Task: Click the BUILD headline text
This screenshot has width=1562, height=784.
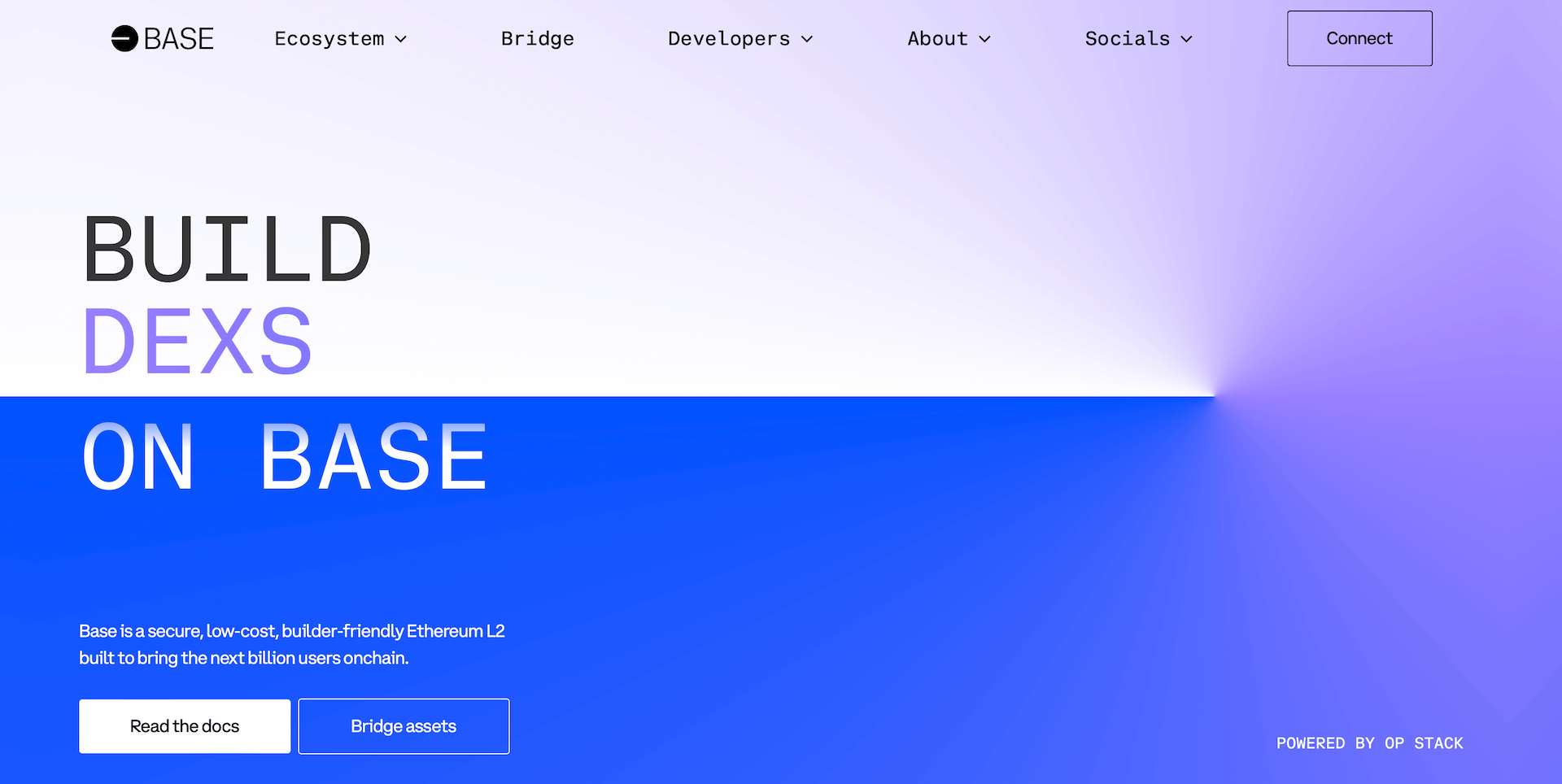Action: 227,249
